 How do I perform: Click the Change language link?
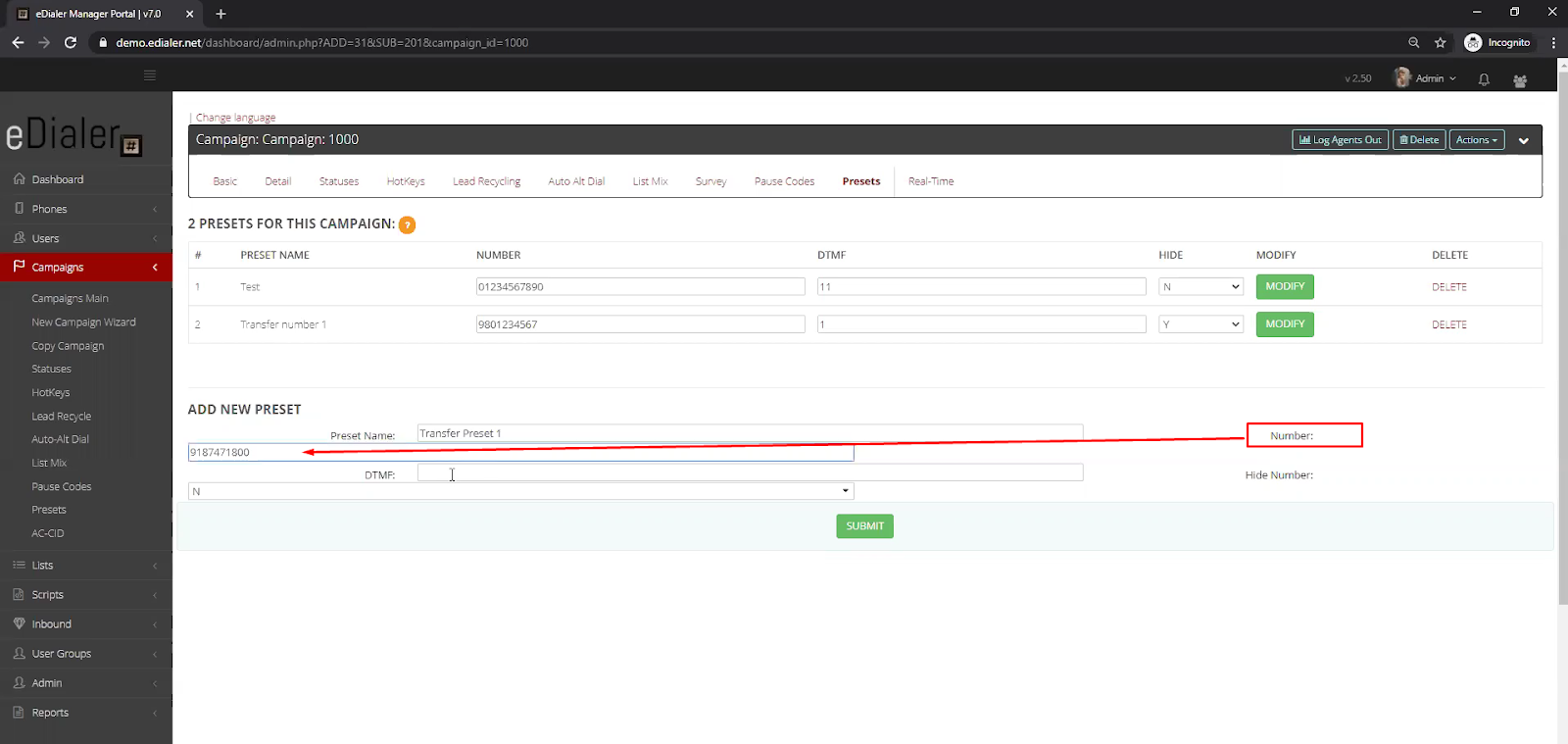[235, 118]
